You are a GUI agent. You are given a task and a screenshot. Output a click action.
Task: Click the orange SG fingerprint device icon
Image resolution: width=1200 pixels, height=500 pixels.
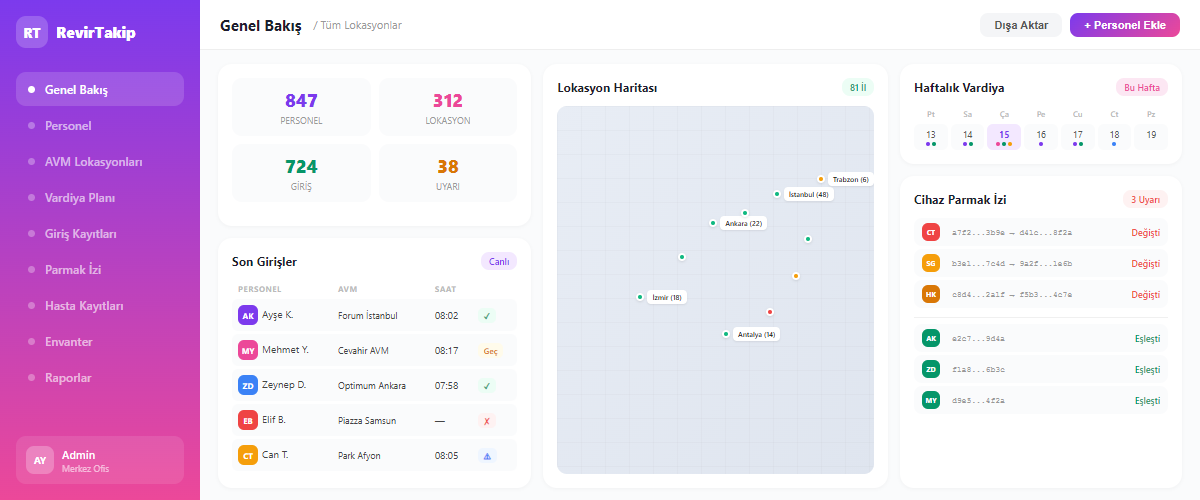pos(930,263)
